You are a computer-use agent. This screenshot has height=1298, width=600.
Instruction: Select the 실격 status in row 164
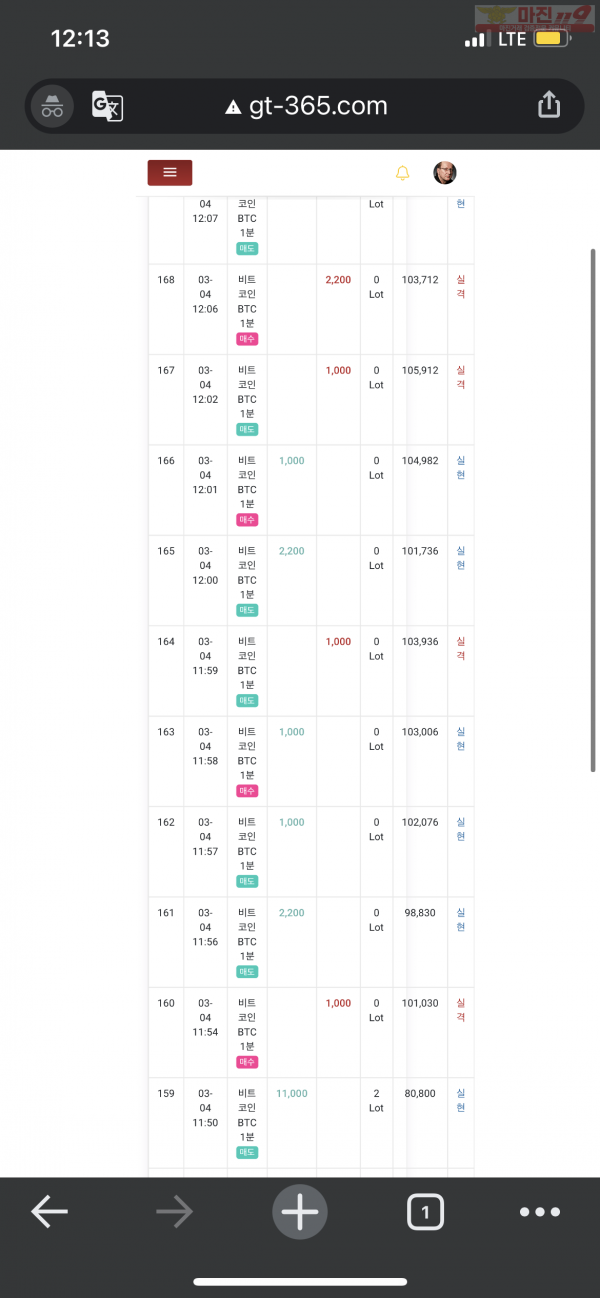(461, 649)
